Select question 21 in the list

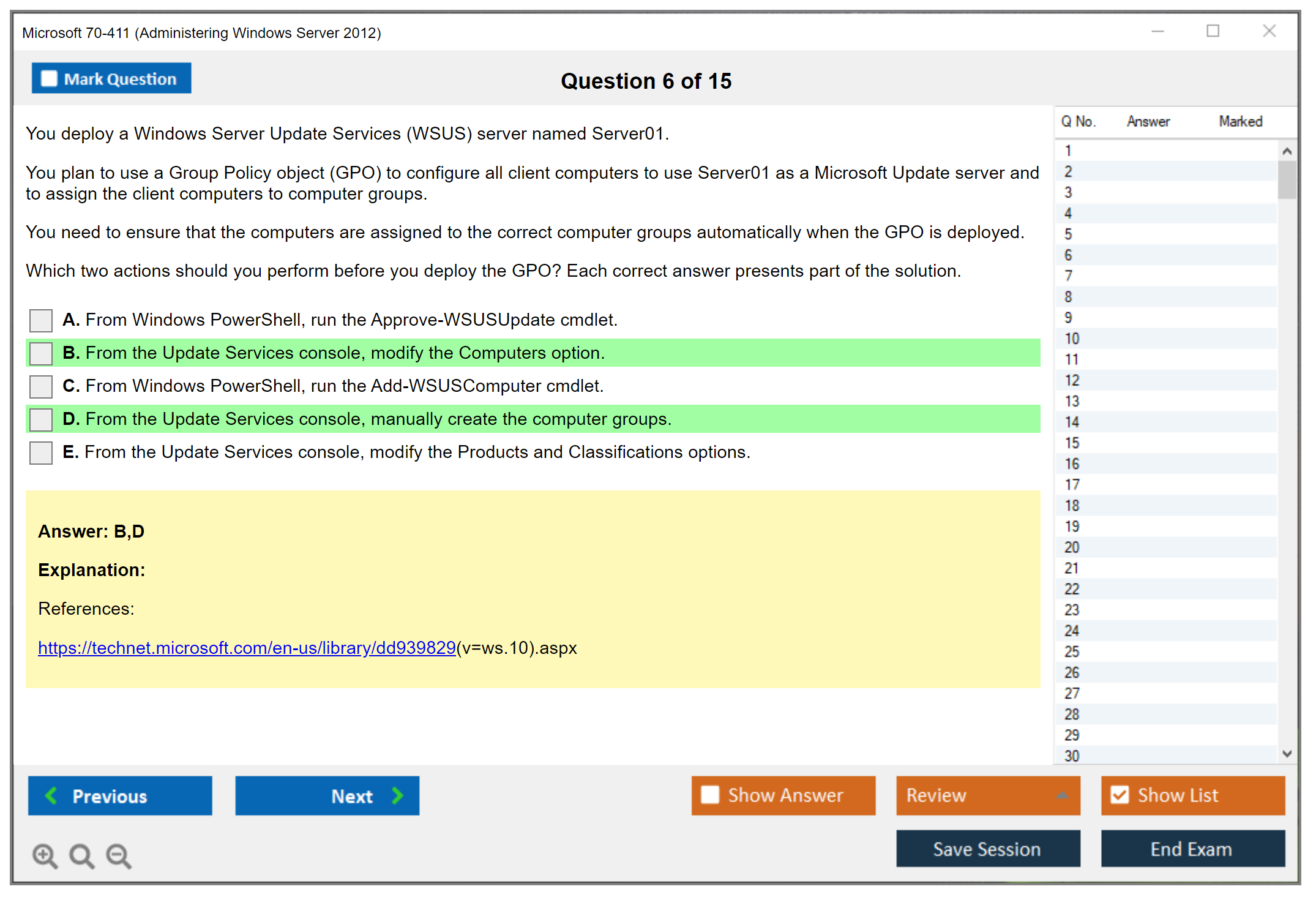point(1072,568)
